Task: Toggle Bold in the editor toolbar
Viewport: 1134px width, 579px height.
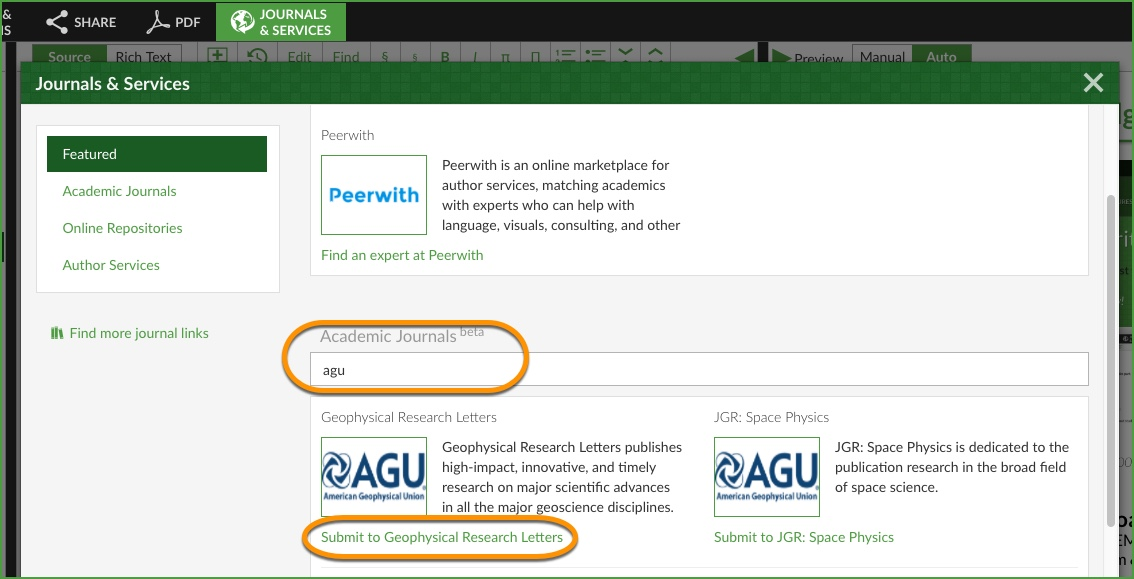Action: click(x=446, y=57)
